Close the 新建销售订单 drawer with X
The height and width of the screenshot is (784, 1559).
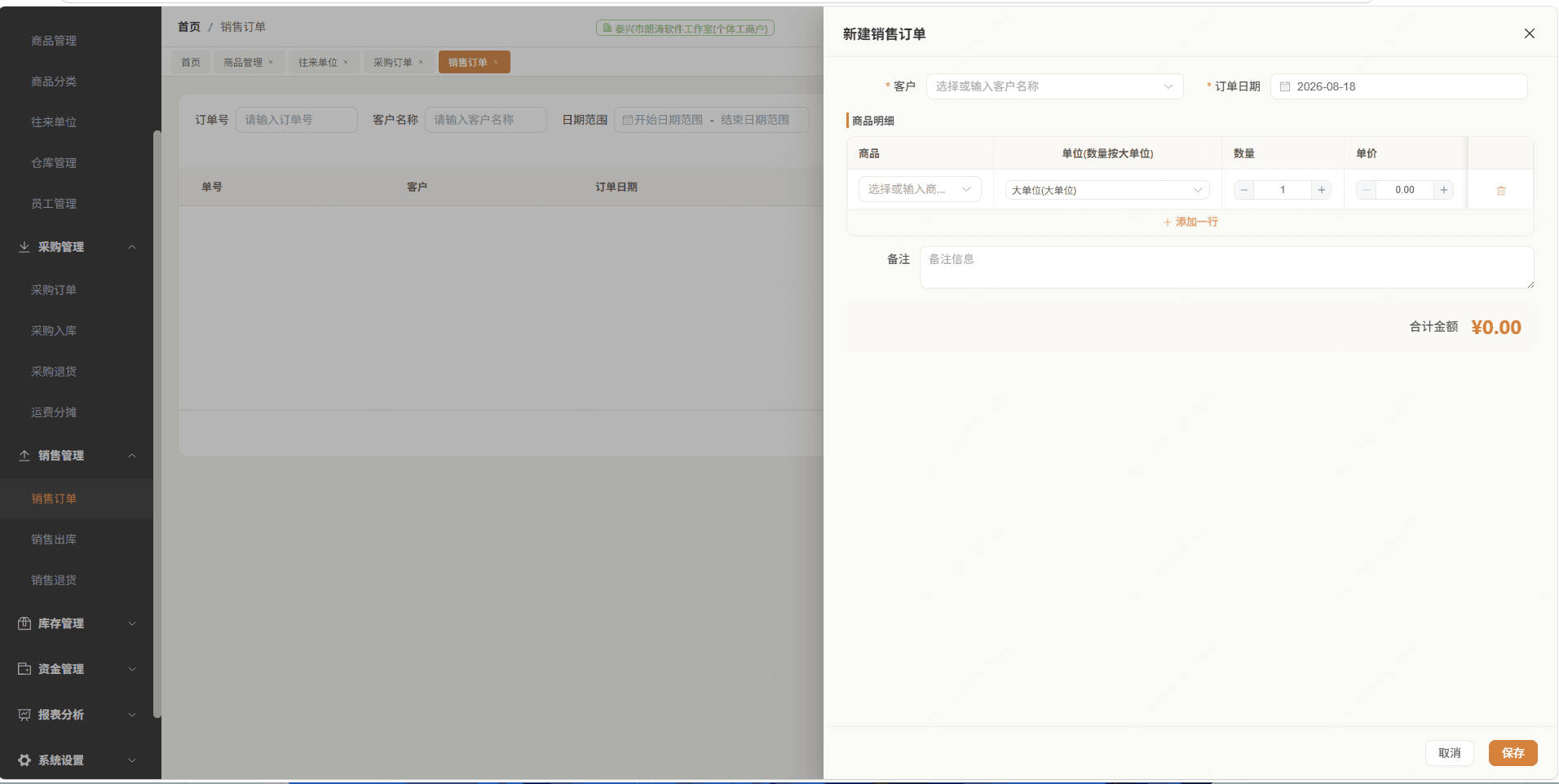(1530, 33)
